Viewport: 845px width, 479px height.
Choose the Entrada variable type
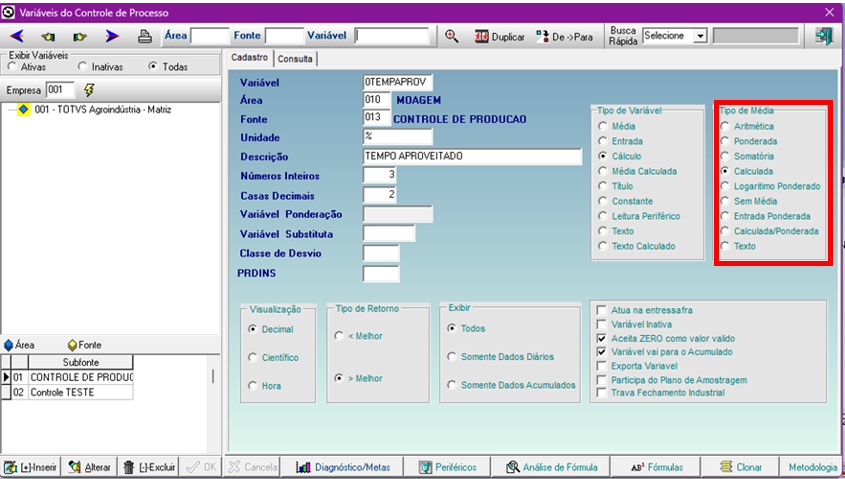click(x=602, y=141)
